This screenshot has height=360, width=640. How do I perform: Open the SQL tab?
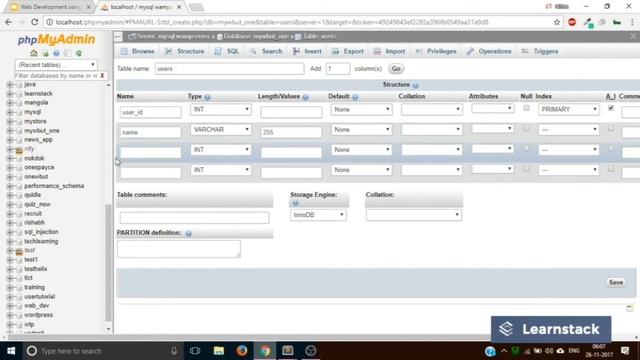pyautogui.click(x=227, y=51)
